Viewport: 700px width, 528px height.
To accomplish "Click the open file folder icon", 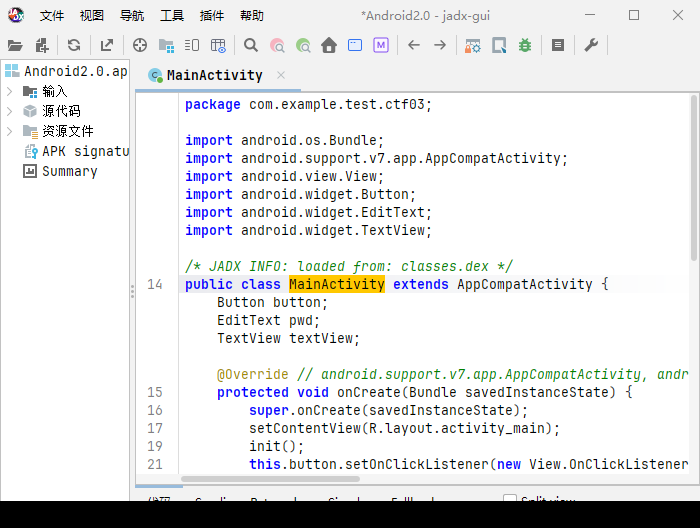I will 15,45.
